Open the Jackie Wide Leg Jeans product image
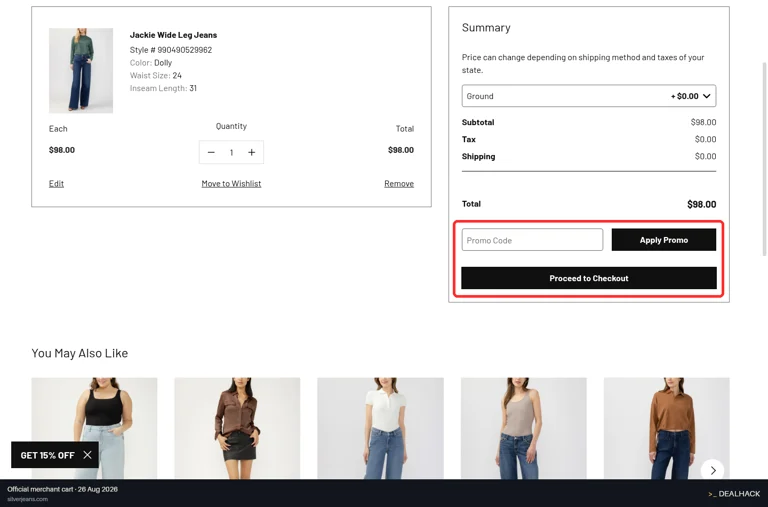Screen dimensions: 768x507 (x=81, y=71)
